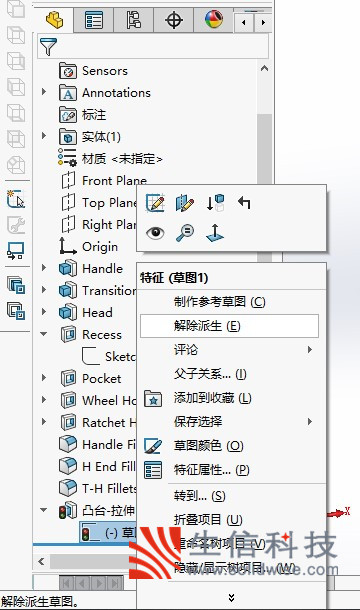The width and height of the screenshot is (360, 610).
Task: Select the 实体(1) solid bodies icon
Action: click(68, 137)
